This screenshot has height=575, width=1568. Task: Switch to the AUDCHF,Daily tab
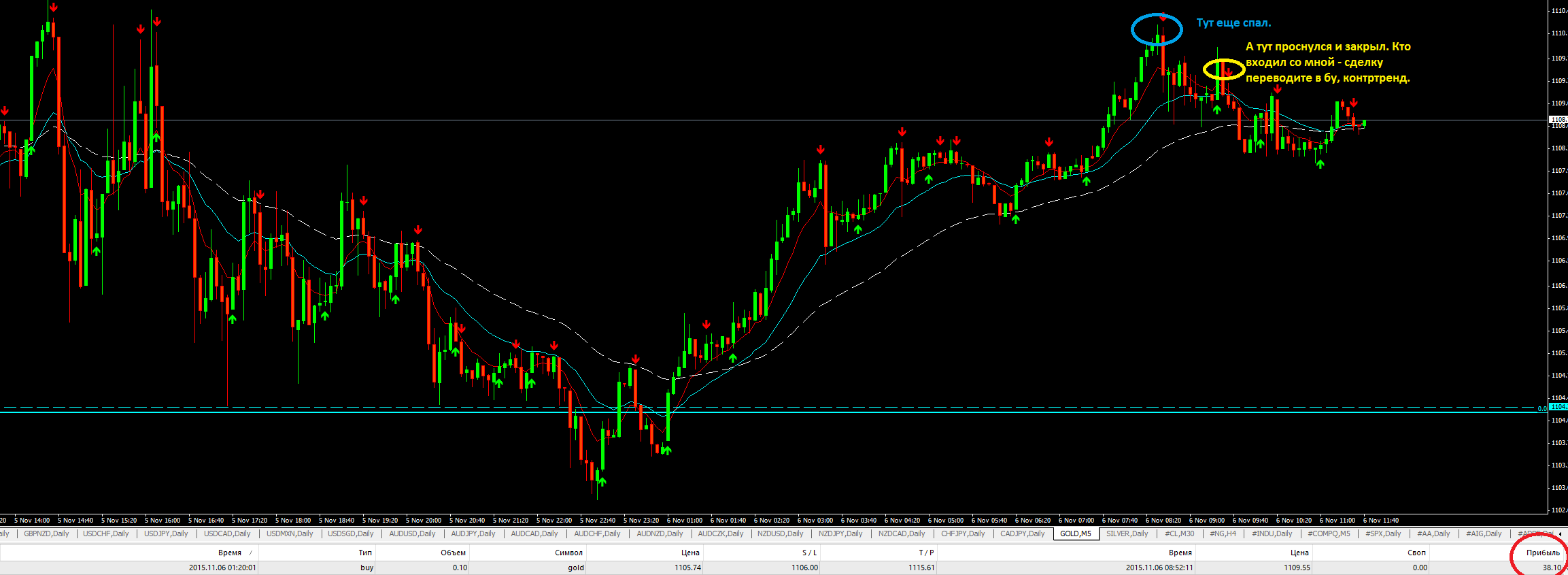[x=597, y=534]
